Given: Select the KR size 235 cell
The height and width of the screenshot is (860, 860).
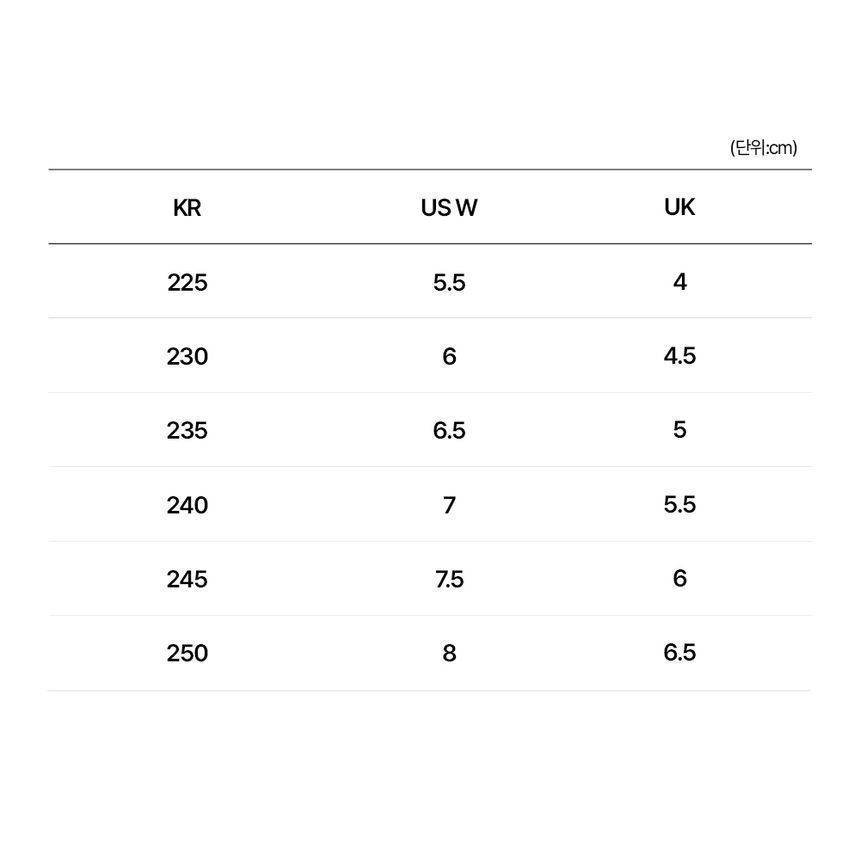Looking at the screenshot, I should point(187,431).
